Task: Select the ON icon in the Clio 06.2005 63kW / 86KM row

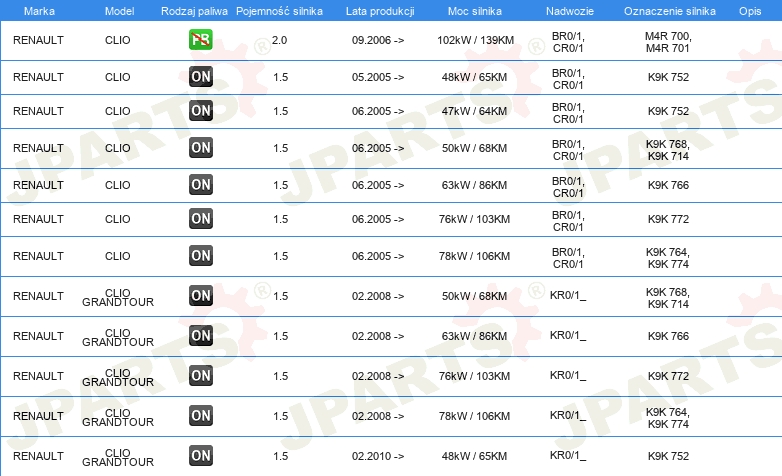Action: coord(201,185)
